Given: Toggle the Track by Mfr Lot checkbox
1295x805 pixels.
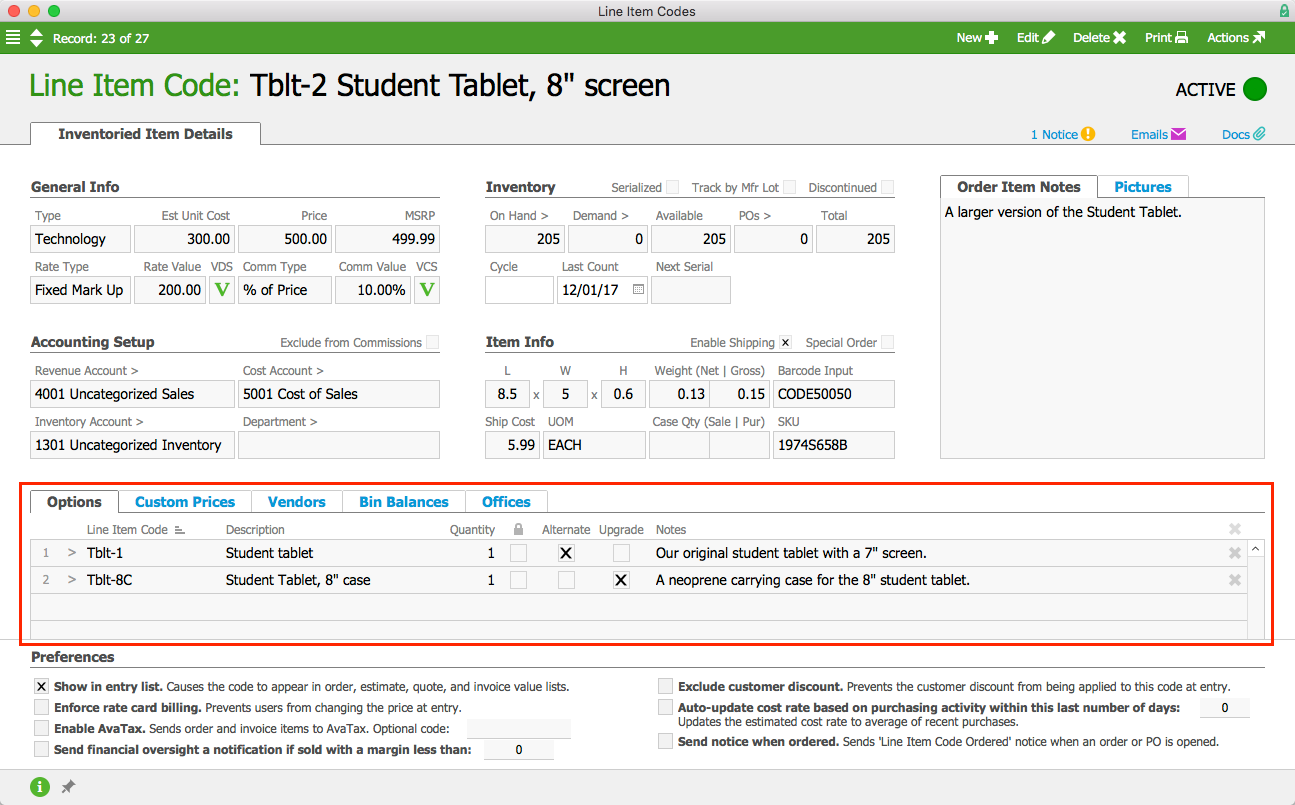Looking at the screenshot, I should 790,187.
